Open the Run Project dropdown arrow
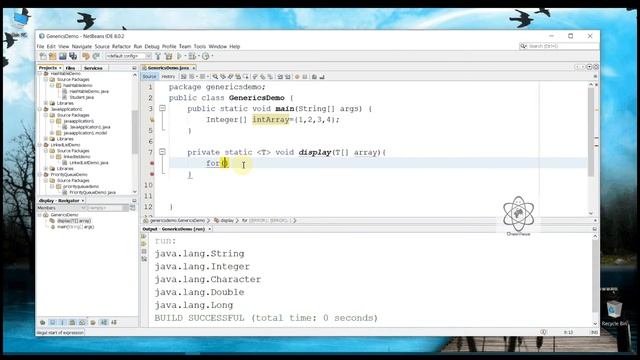 coord(185,56)
